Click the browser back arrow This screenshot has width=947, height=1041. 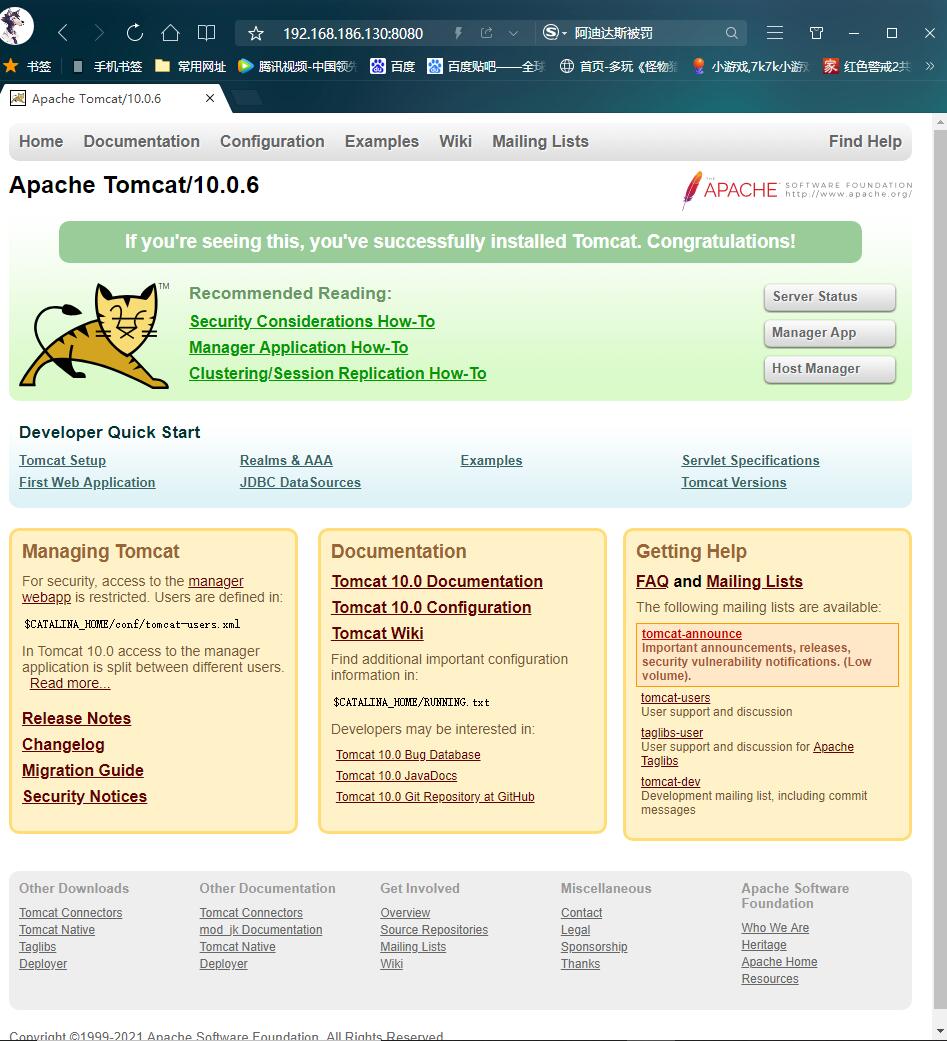63,33
